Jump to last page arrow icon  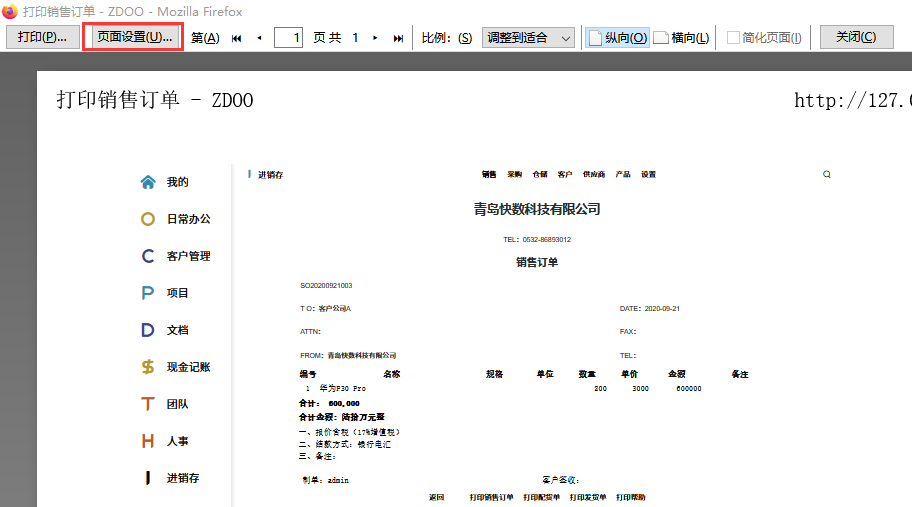coord(398,38)
